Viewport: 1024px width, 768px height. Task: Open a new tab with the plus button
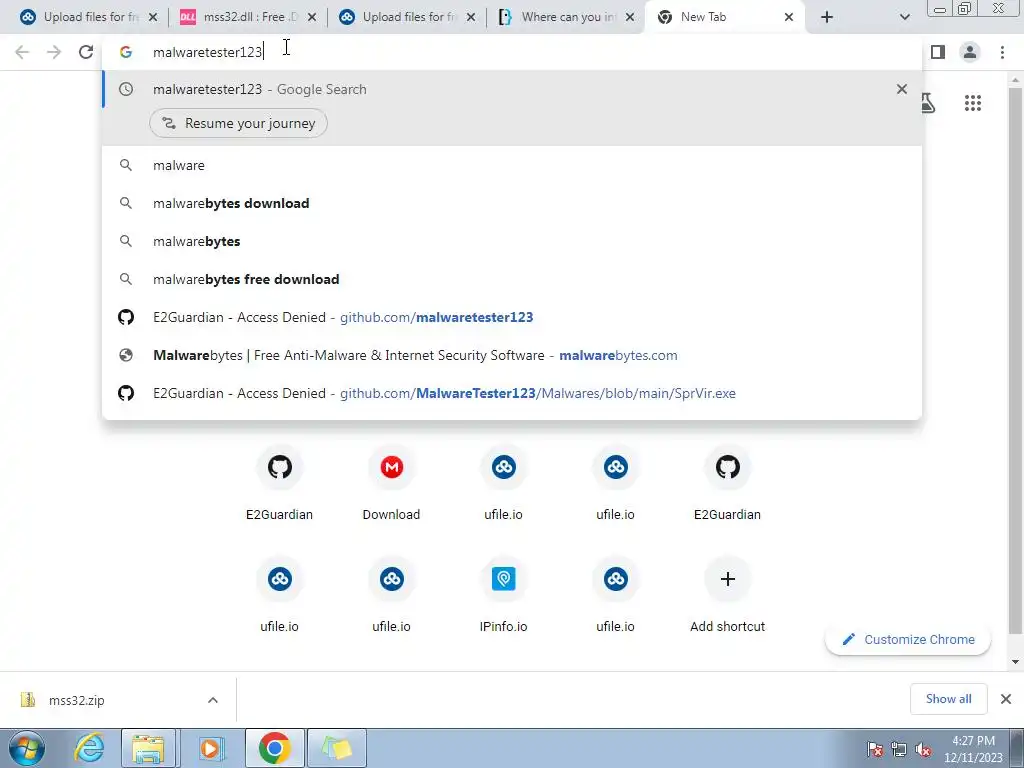827,17
